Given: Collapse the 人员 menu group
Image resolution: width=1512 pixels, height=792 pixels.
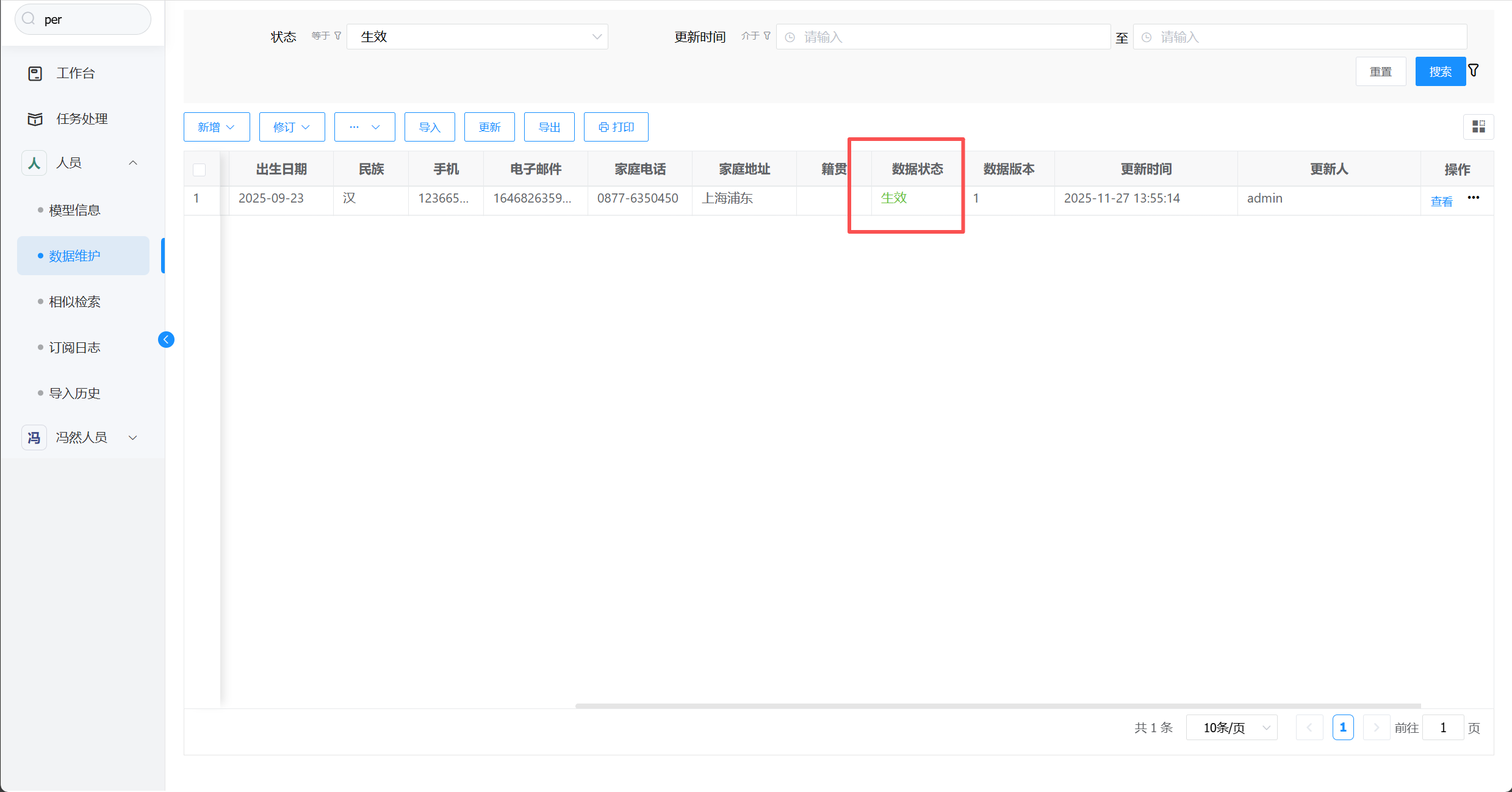Looking at the screenshot, I should [132, 163].
